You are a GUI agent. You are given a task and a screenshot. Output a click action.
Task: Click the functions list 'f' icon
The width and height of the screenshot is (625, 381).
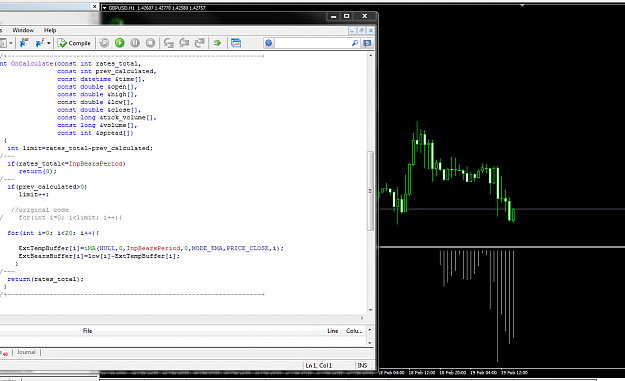[39, 43]
